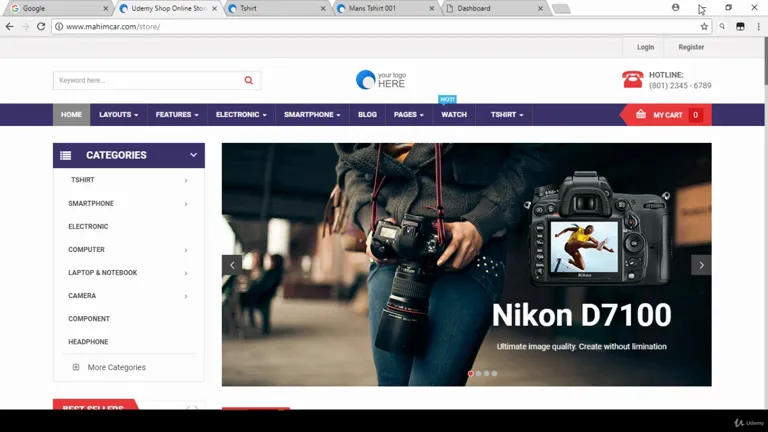This screenshot has height=432, width=768.
Task: Click the red hotline telephone icon
Action: pos(632,79)
